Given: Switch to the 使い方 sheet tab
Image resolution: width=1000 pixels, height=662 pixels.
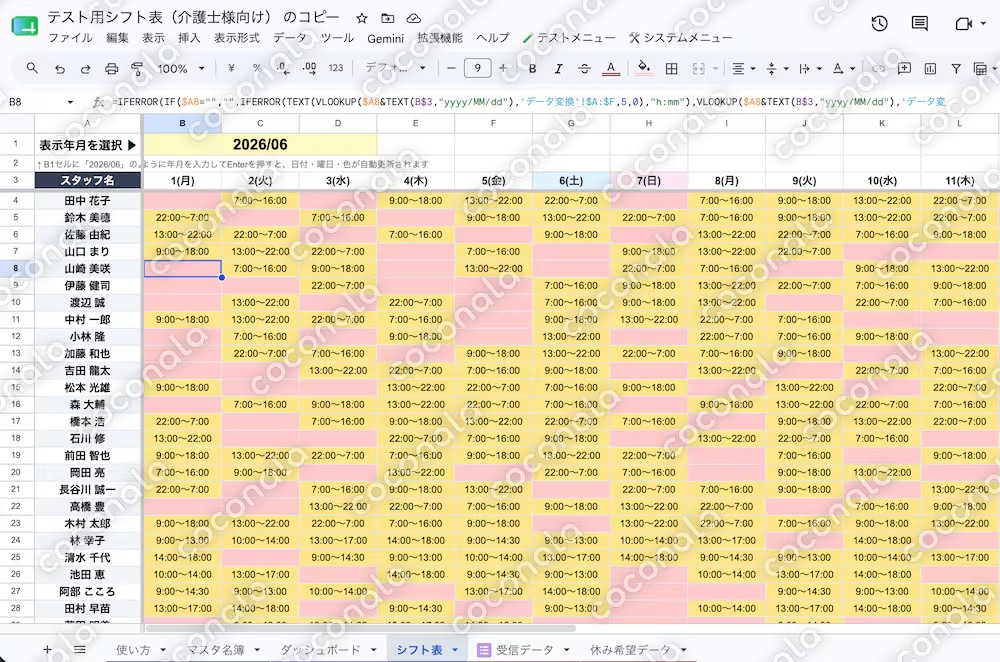Looking at the screenshot, I should point(133,650).
